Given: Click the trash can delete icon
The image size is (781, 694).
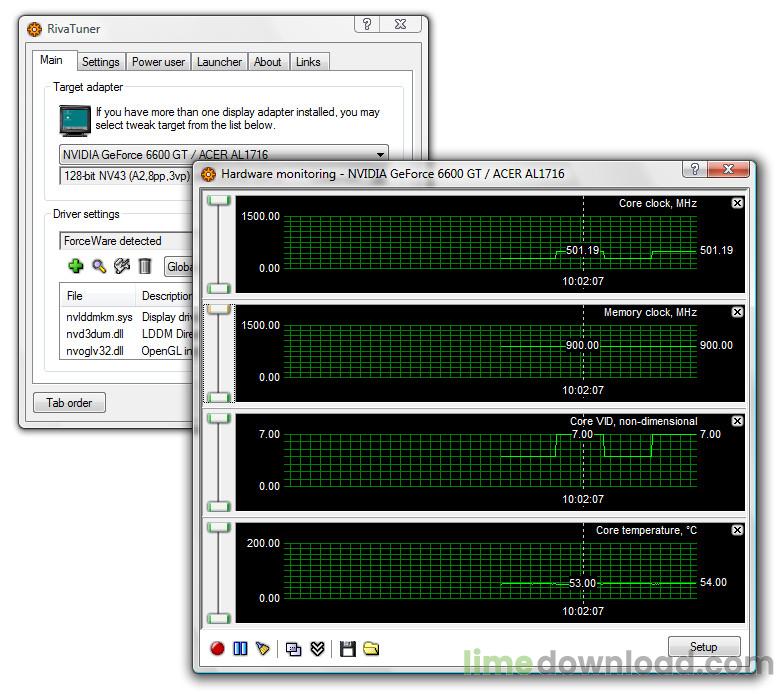Looking at the screenshot, I should click(145, 266).
